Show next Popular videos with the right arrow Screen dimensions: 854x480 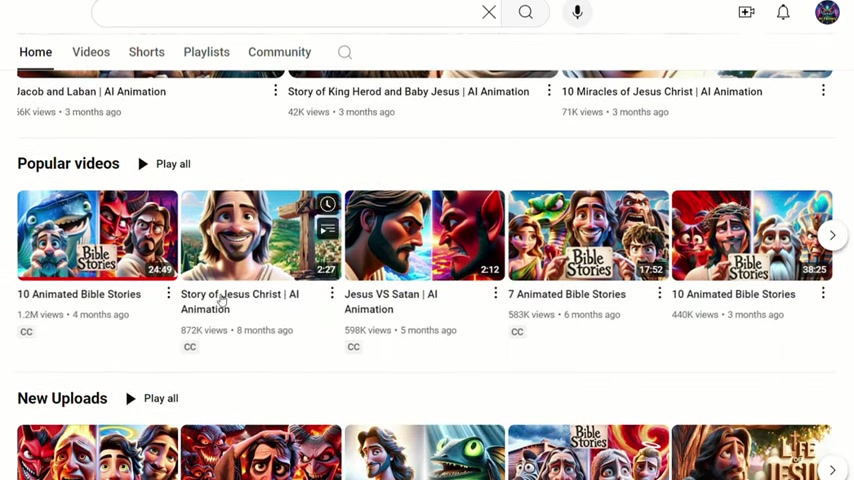(832, 235)
